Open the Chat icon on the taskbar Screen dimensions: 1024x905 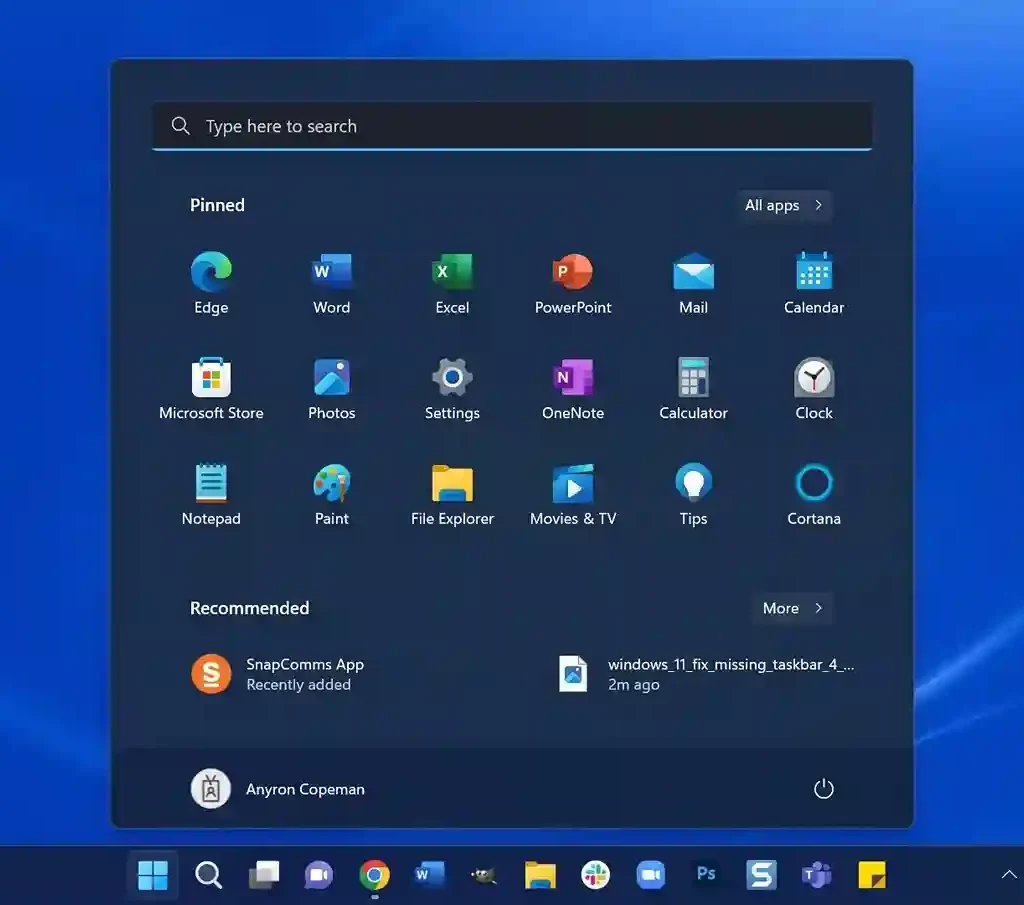pos(319,874)
